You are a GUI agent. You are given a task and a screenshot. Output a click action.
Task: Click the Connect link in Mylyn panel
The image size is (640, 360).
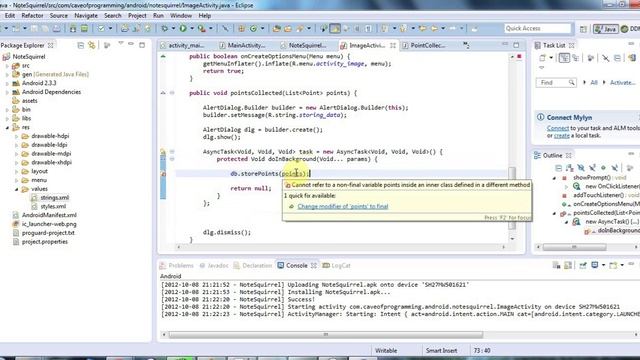(x=558, y=128)
